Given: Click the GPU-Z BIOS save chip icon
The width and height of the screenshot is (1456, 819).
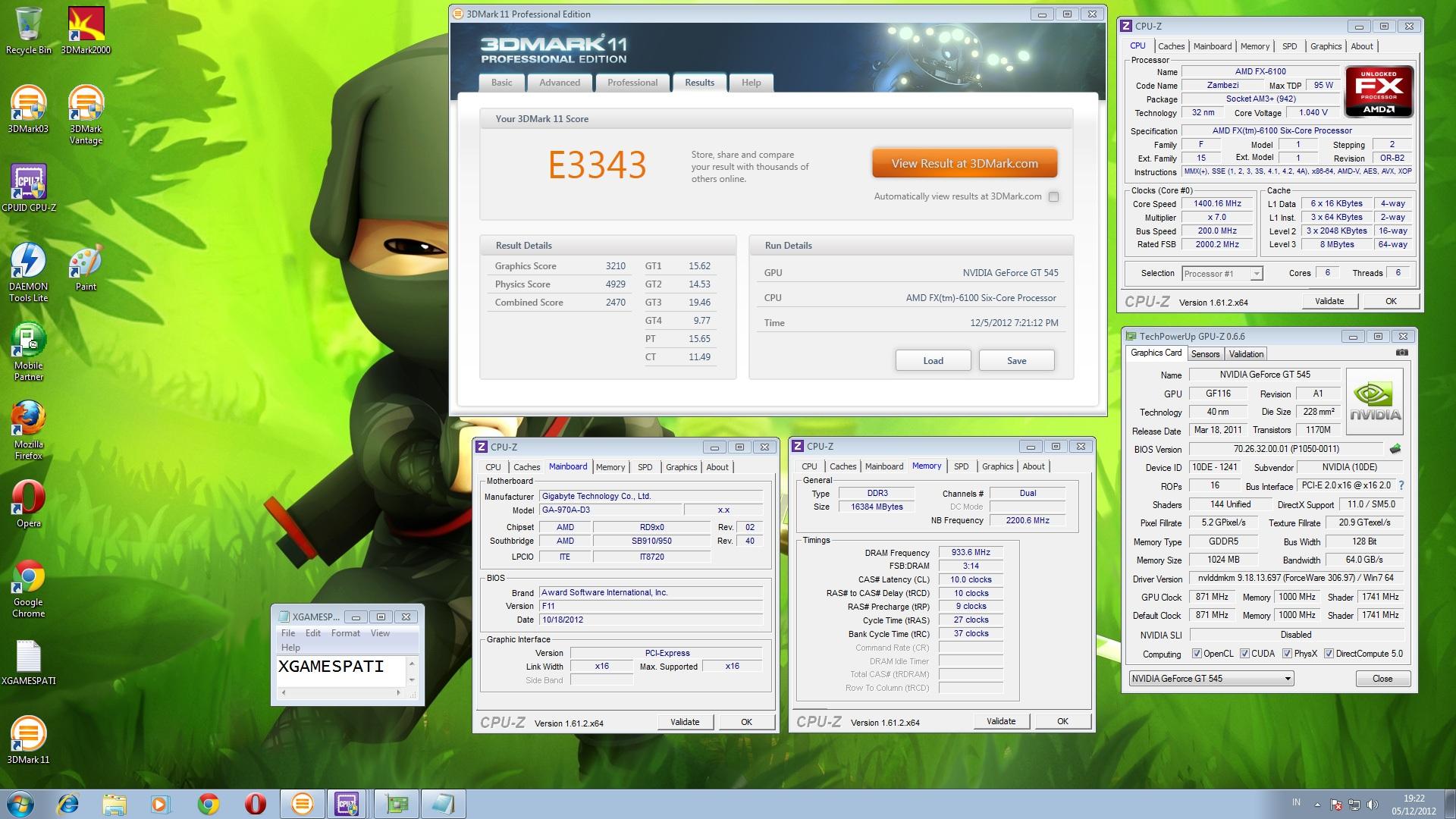Looking at the screenshot, I should click(1395, 449).
